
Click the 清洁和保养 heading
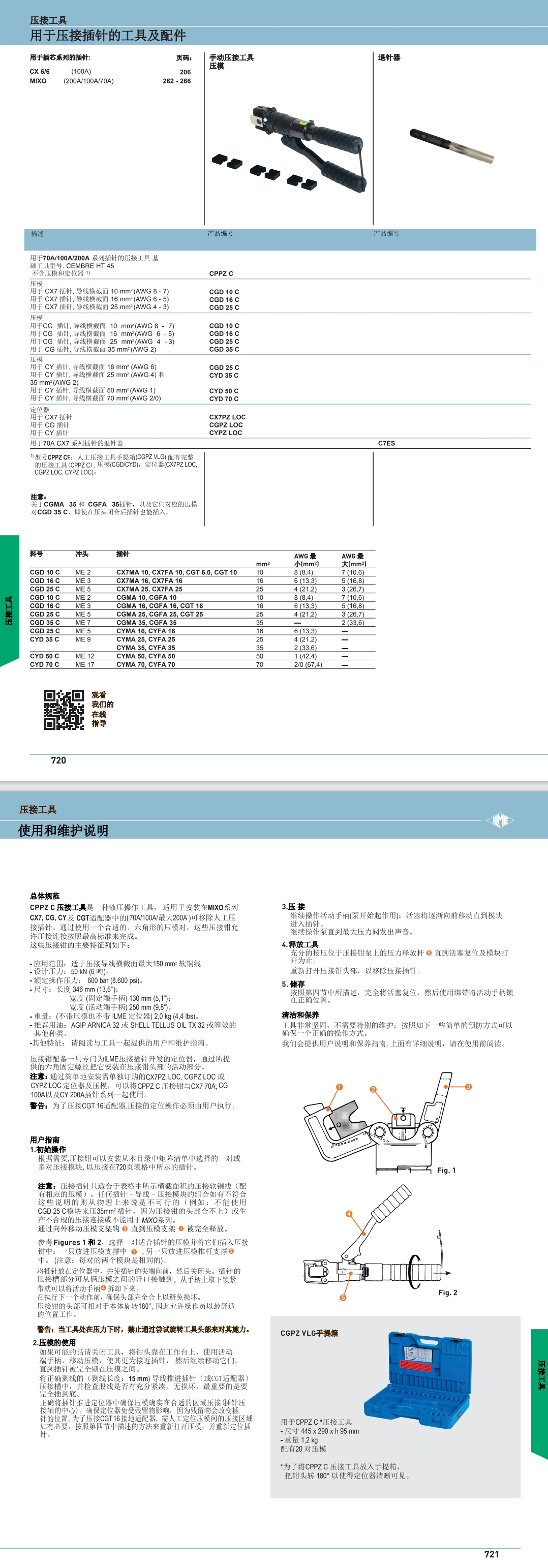tap(300, 1014)
